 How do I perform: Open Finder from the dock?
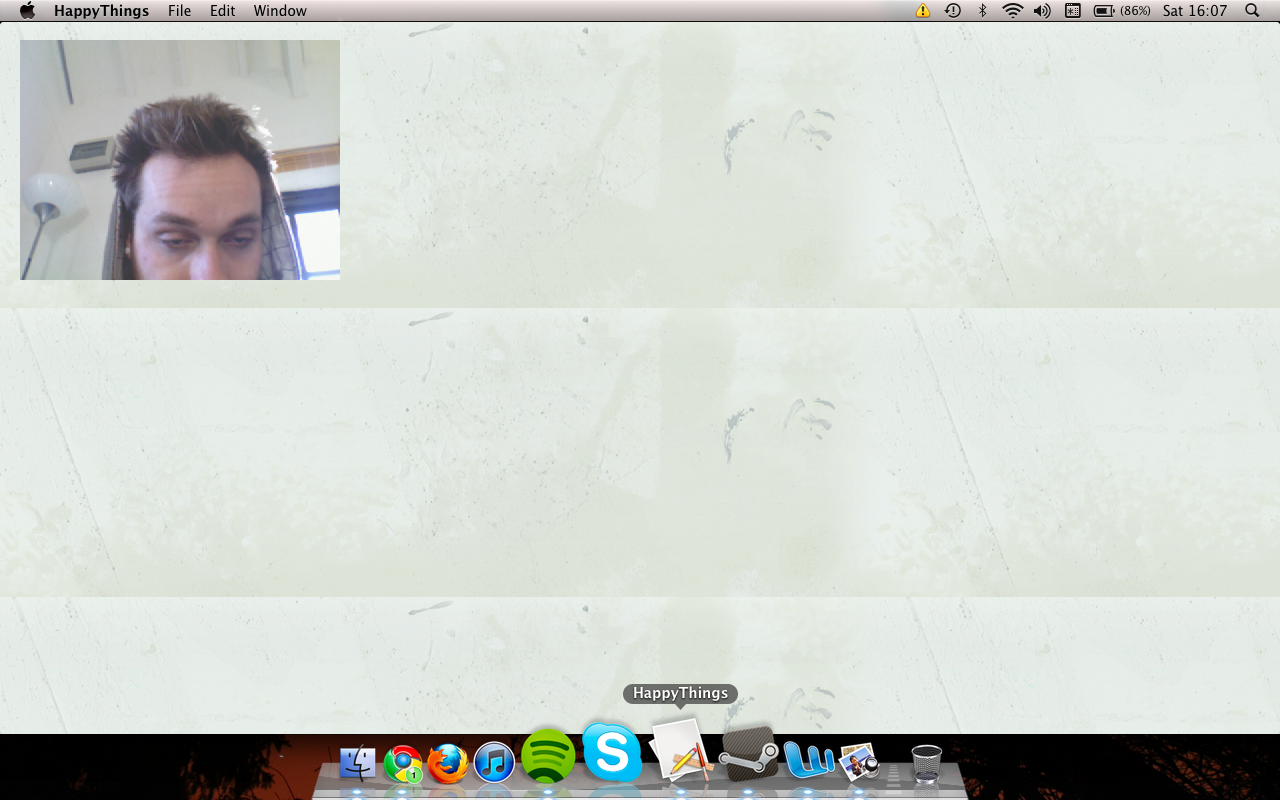[357, 764]
